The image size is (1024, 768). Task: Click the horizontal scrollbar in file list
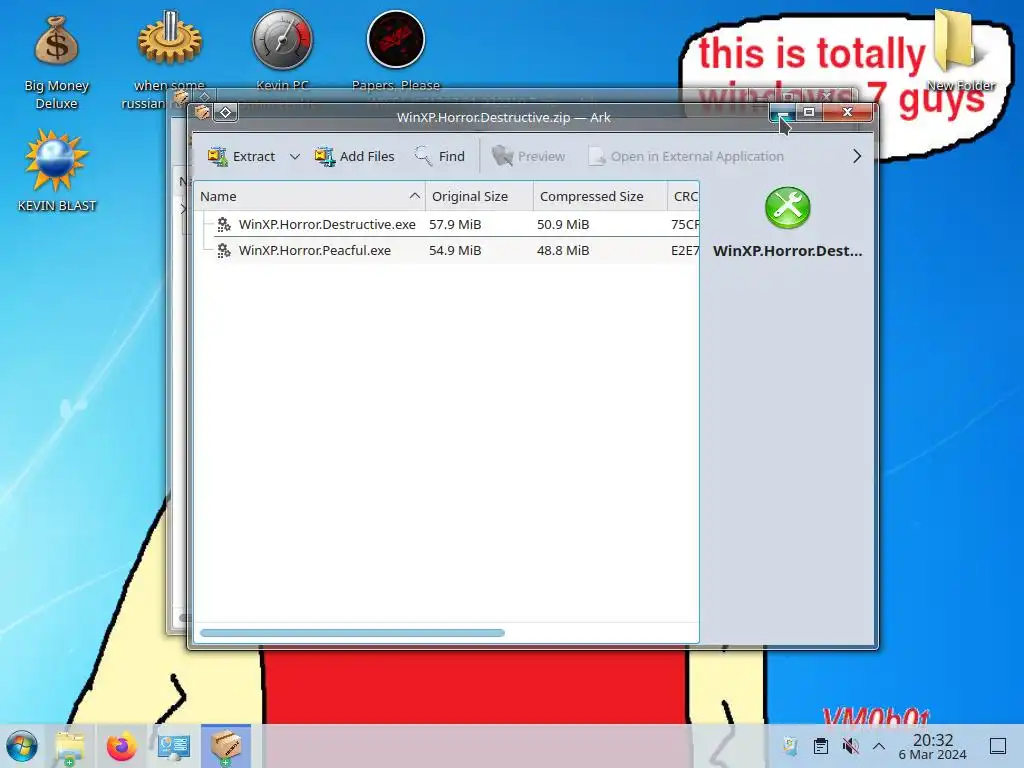[352, 633]
